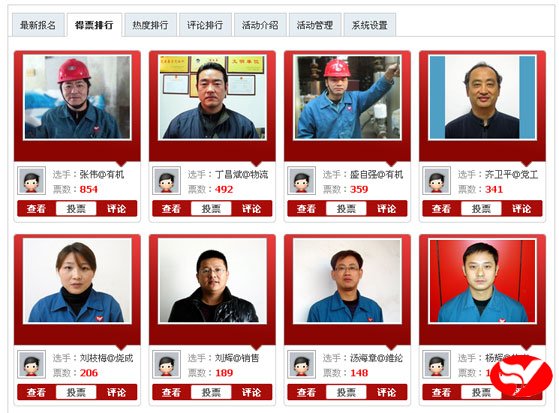Viewport: 559px width, 413px height.
Task: Click avatar icon beside 刘枝梅@烧成
Action: 31,364
